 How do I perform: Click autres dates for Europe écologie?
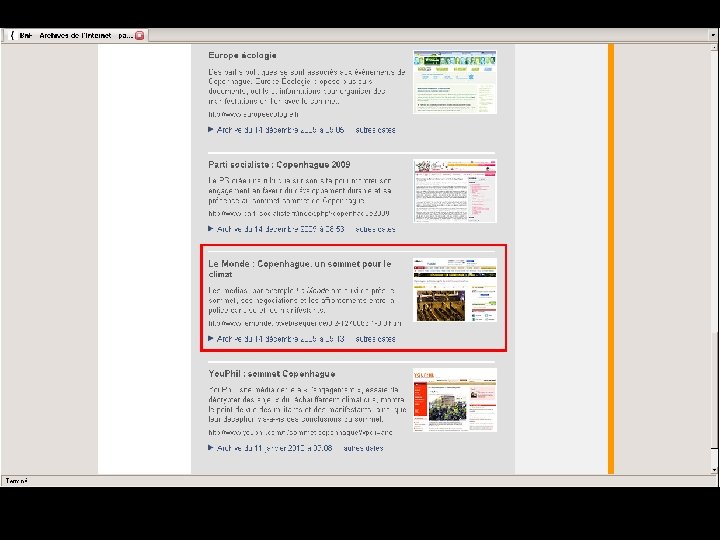(x=375, y=130)
